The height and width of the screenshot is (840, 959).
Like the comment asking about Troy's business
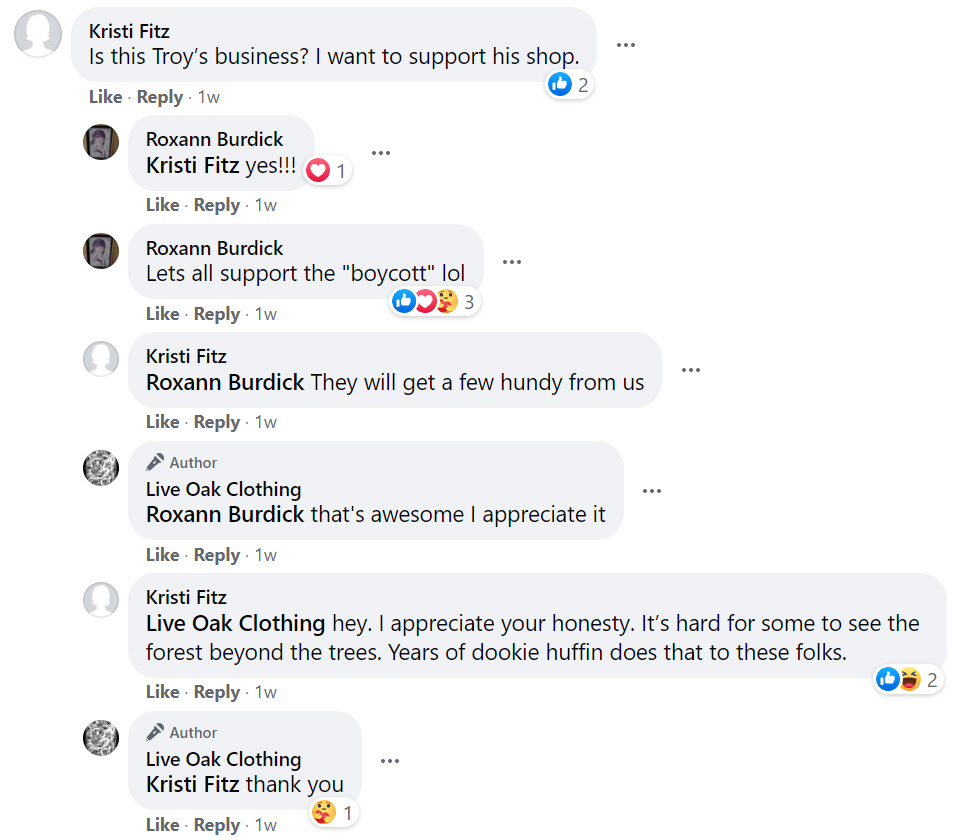click(x=105, y=97)
